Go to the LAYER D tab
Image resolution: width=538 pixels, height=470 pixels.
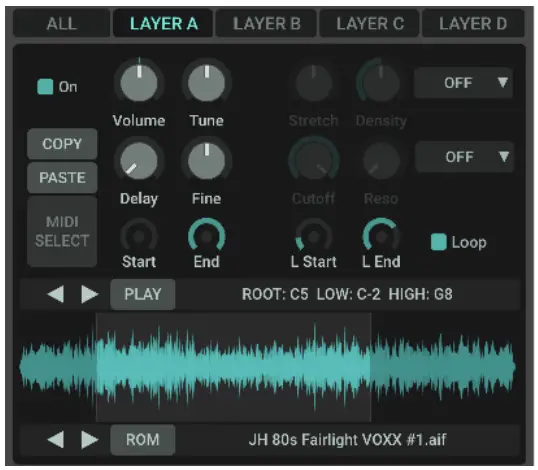(473, 24)
